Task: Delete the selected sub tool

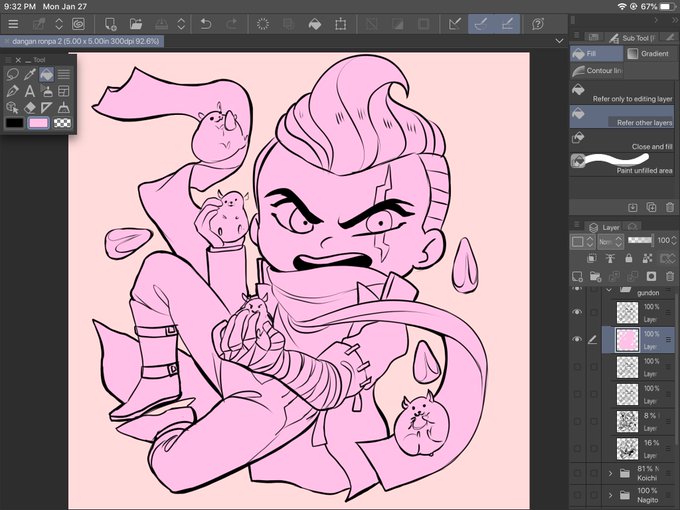Action: click(670, 207)
